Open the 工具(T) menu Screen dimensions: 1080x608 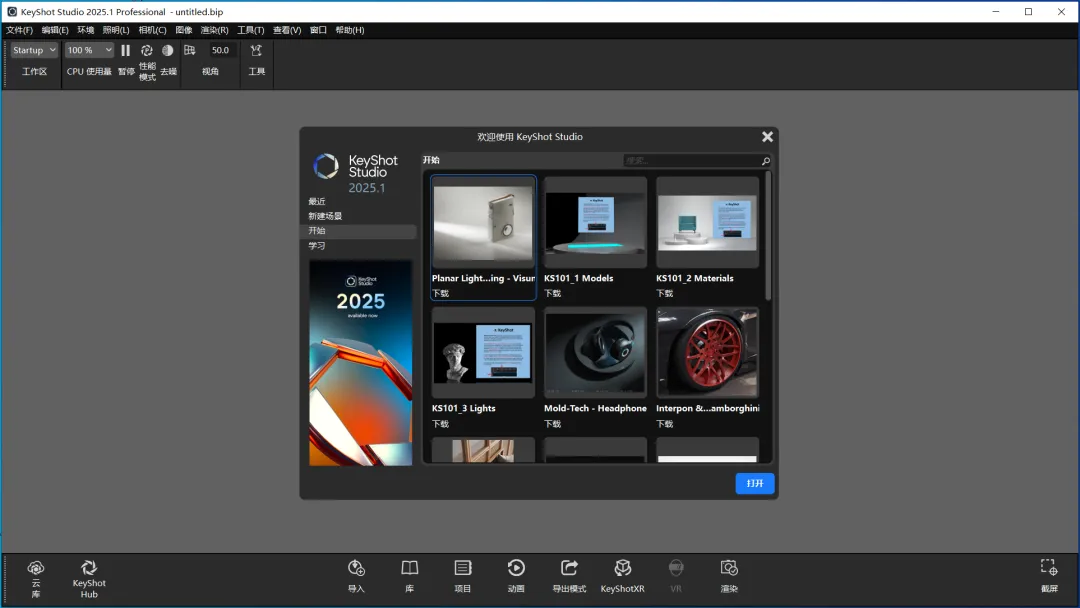251,30
